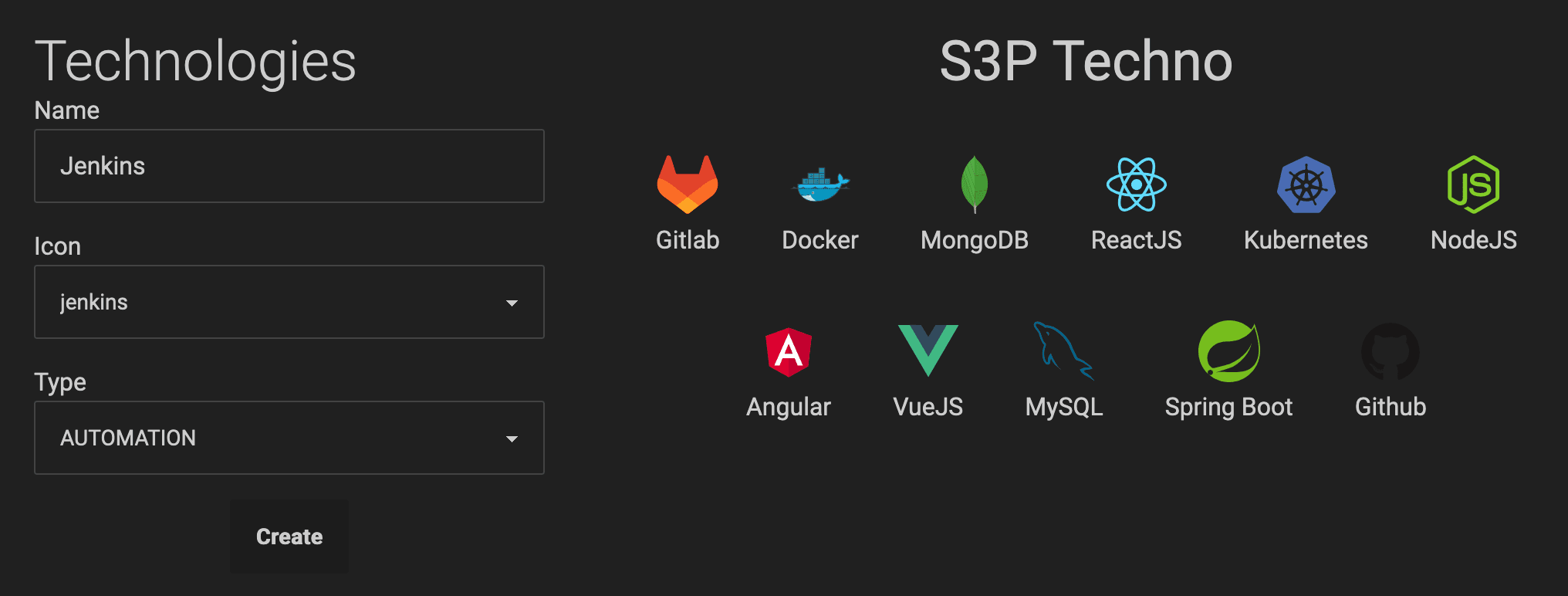This screenshot has height=596, width=1568.
Task: Select the NodeJS hexagon icon
Action: 1473,185
